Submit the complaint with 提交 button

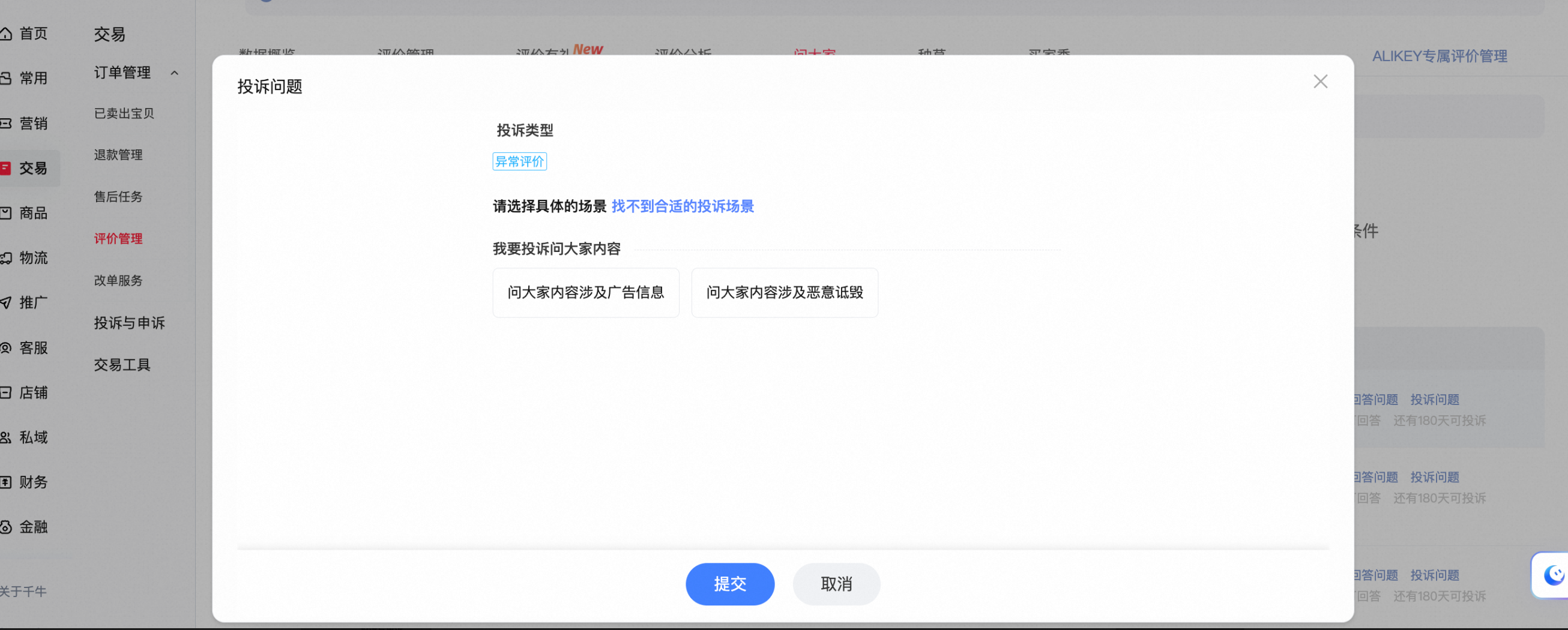pyautogui.click(x=729, y=583)
